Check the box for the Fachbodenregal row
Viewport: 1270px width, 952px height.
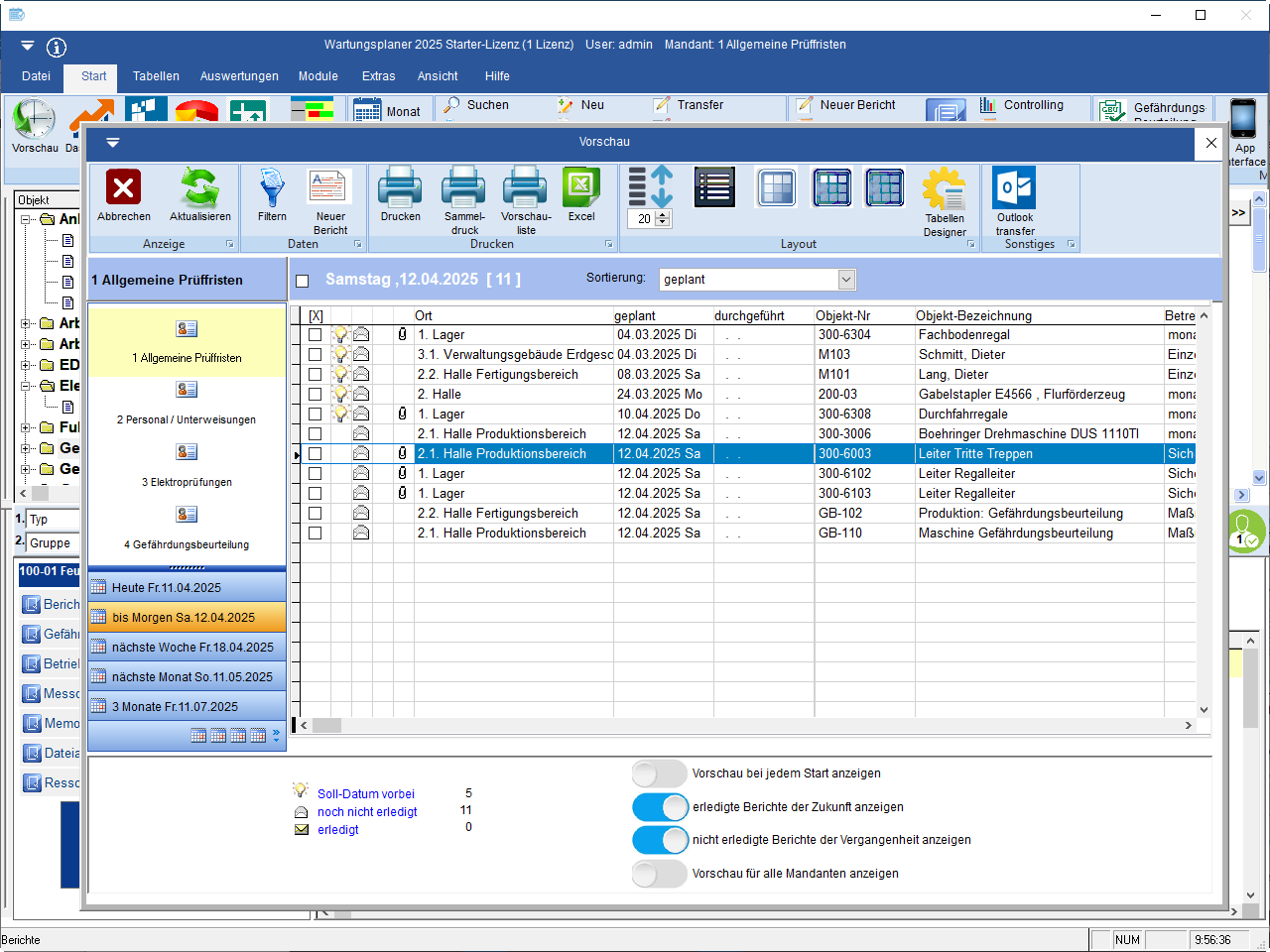click(x=315, y=335)
